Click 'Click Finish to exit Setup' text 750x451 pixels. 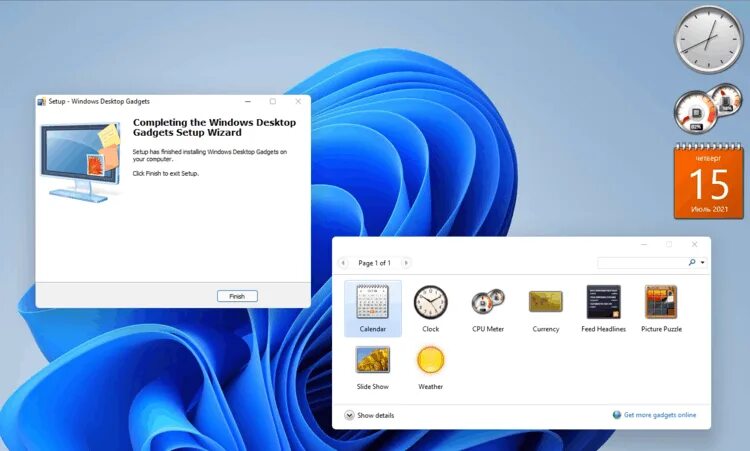click(x=165, y=173)
